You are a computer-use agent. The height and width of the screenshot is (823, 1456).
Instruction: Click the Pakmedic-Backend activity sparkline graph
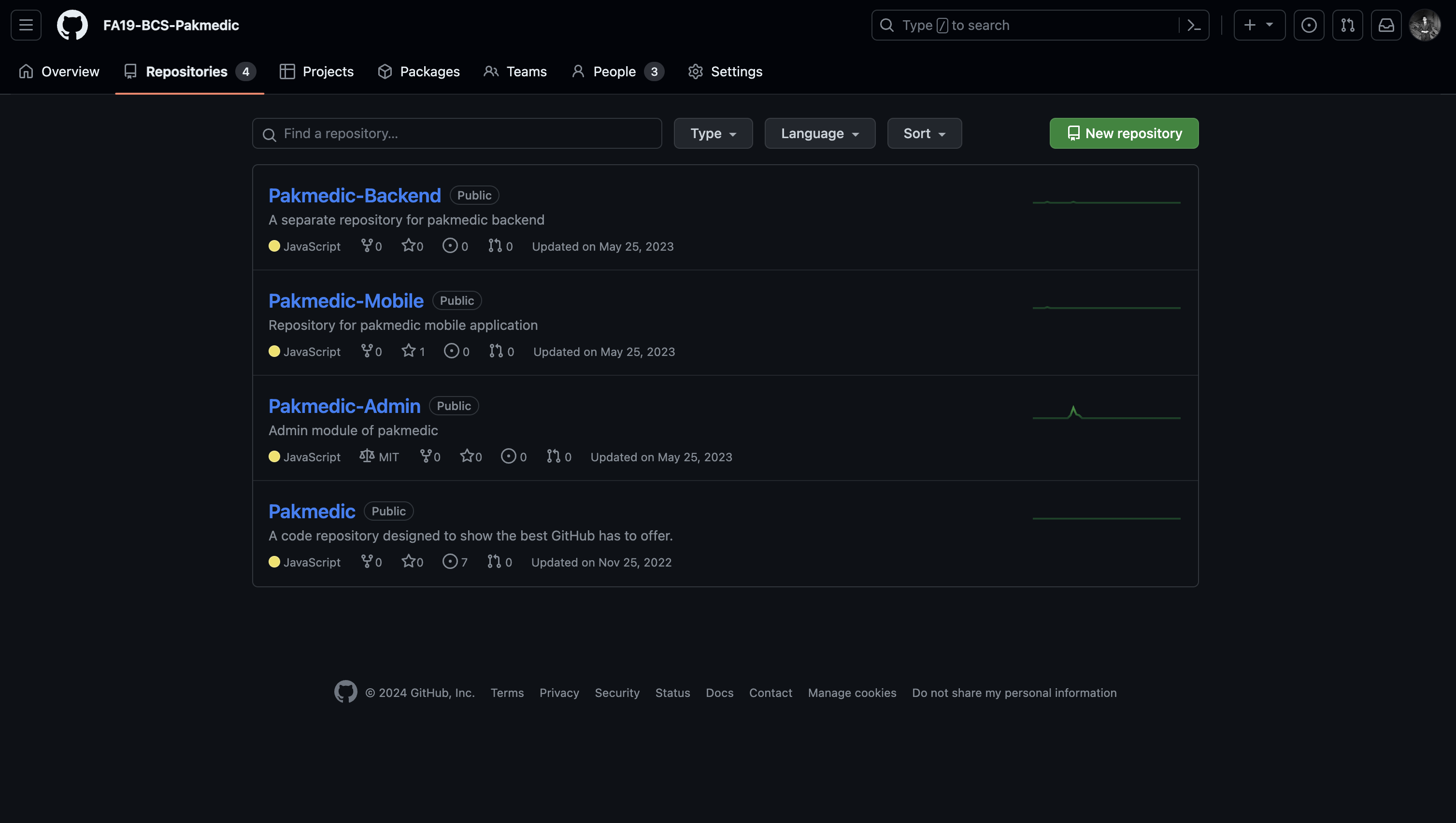pyautogui.click(x=1106, y=202)
